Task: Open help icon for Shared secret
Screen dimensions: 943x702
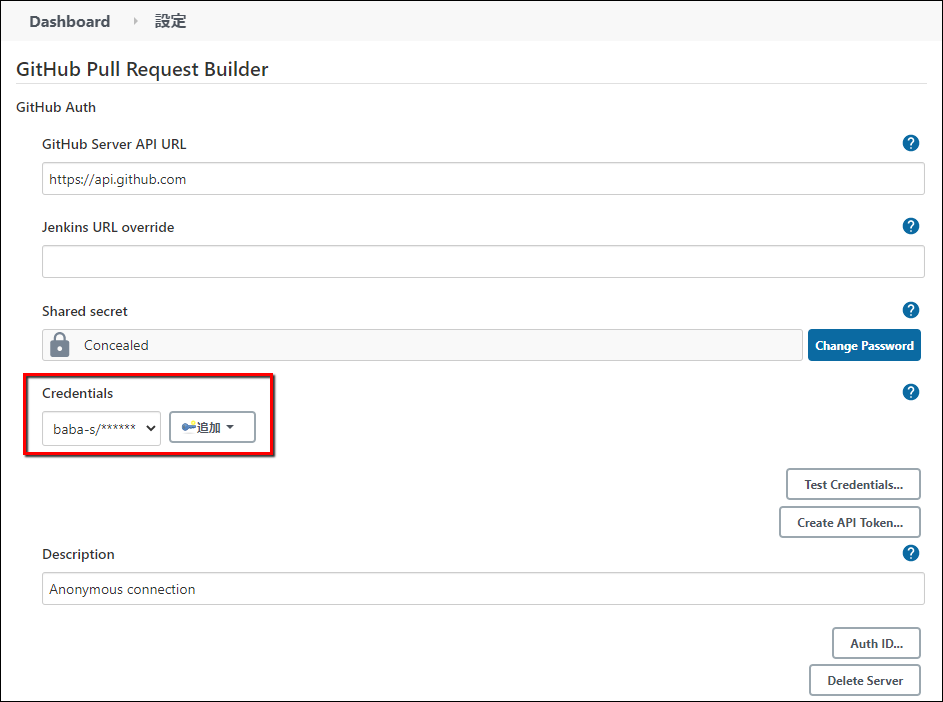Action: coord(911,310)
